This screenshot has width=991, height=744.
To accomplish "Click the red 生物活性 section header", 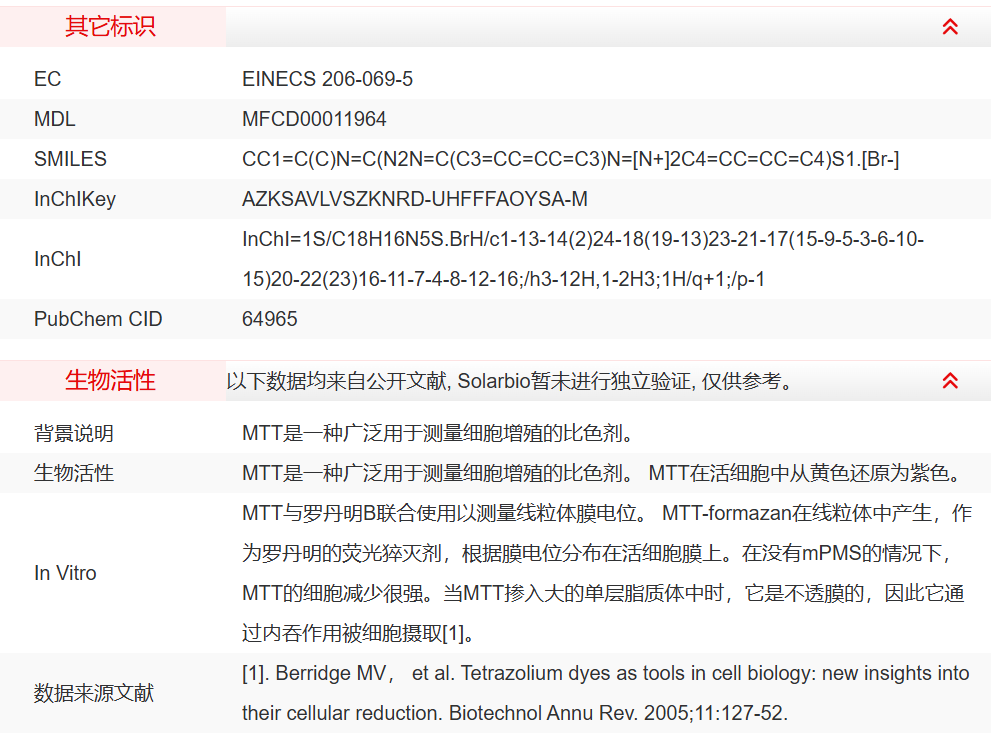I will pos(110,381).
